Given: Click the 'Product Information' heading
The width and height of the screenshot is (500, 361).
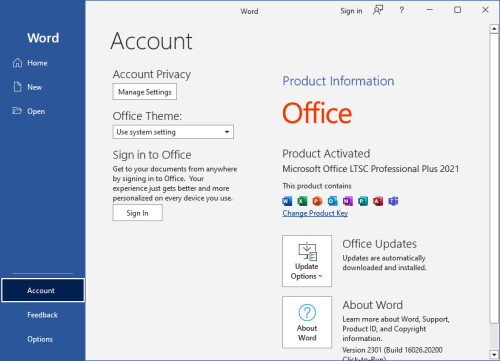Looking at the screenshot, I should [x=338, y=81].
